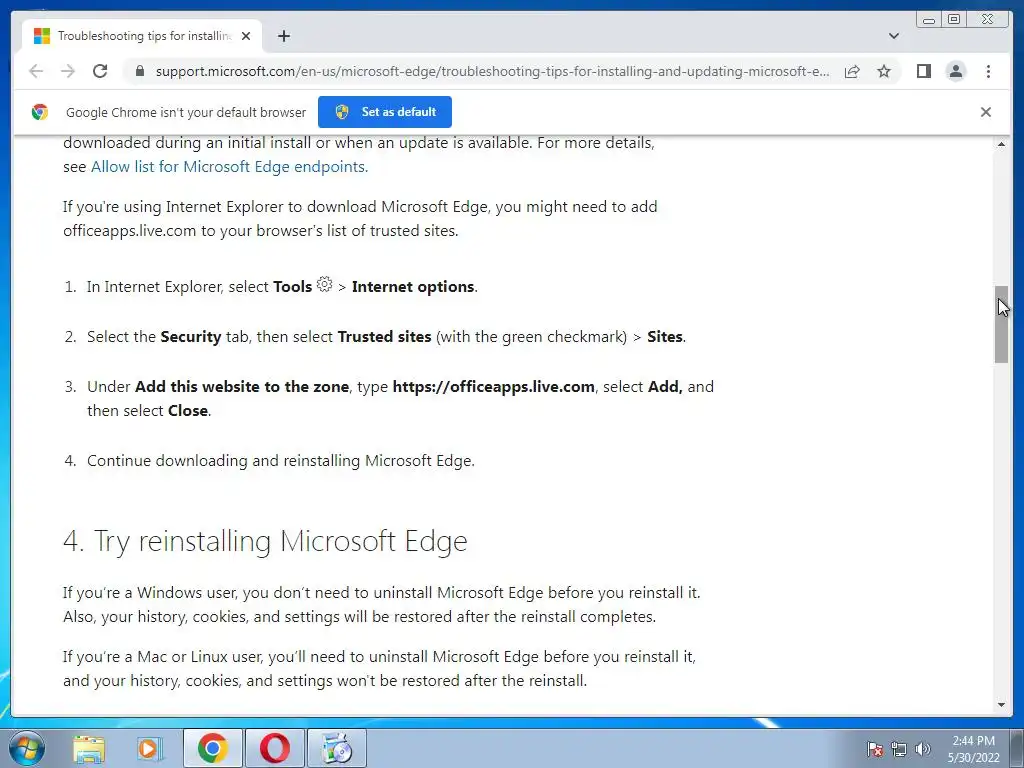Close the Troubleshooting tips tab
This screenshot has height=768, width=1024.
click(246, 36)
